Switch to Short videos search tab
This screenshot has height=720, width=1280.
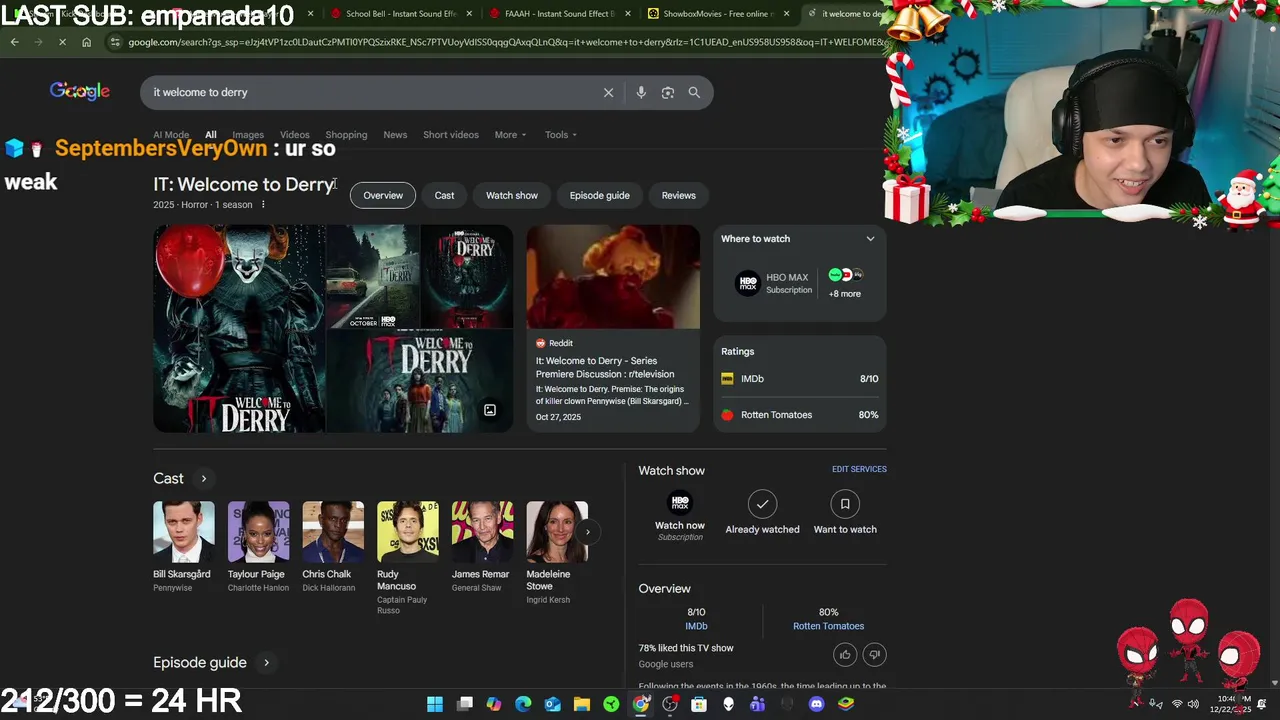click(x=451, y=135)
